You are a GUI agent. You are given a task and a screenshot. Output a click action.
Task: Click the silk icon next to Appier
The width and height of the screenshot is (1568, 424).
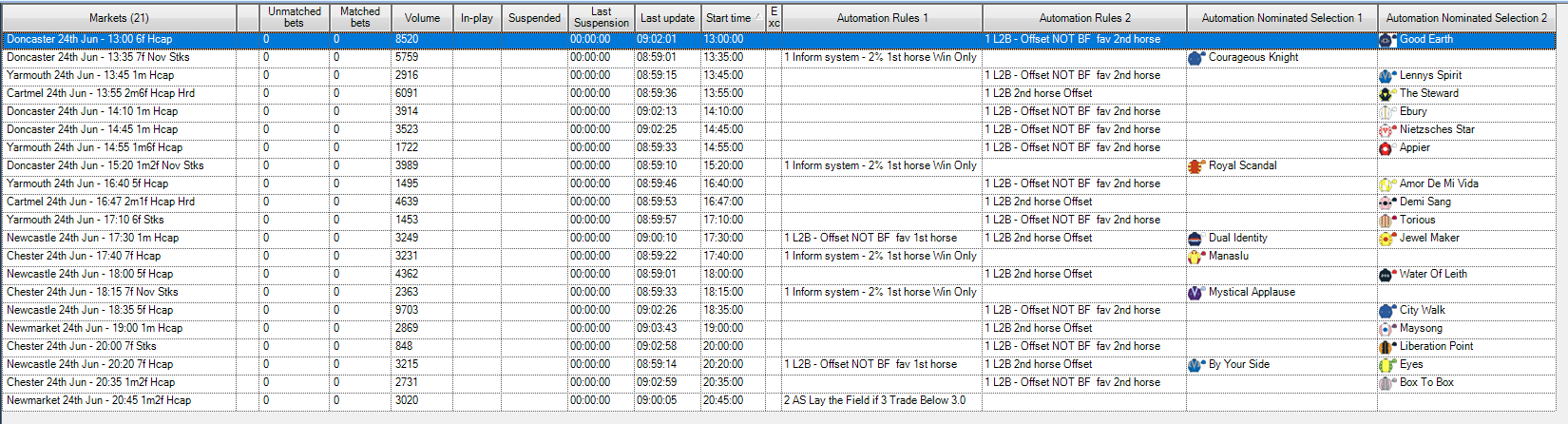[x=1386, y=148]
